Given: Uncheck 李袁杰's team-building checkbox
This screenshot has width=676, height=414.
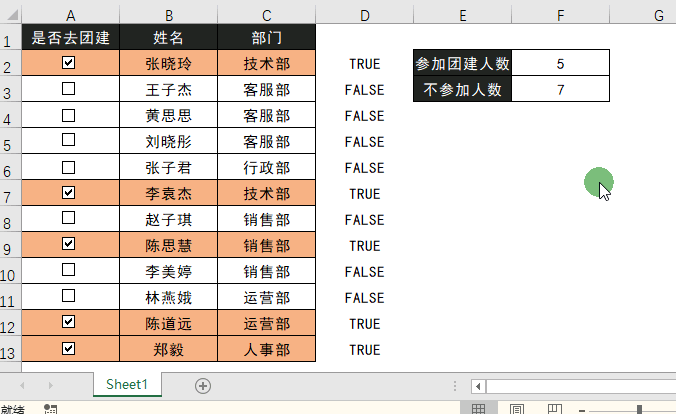Looking at the screenshot, I should coord(68,192).
